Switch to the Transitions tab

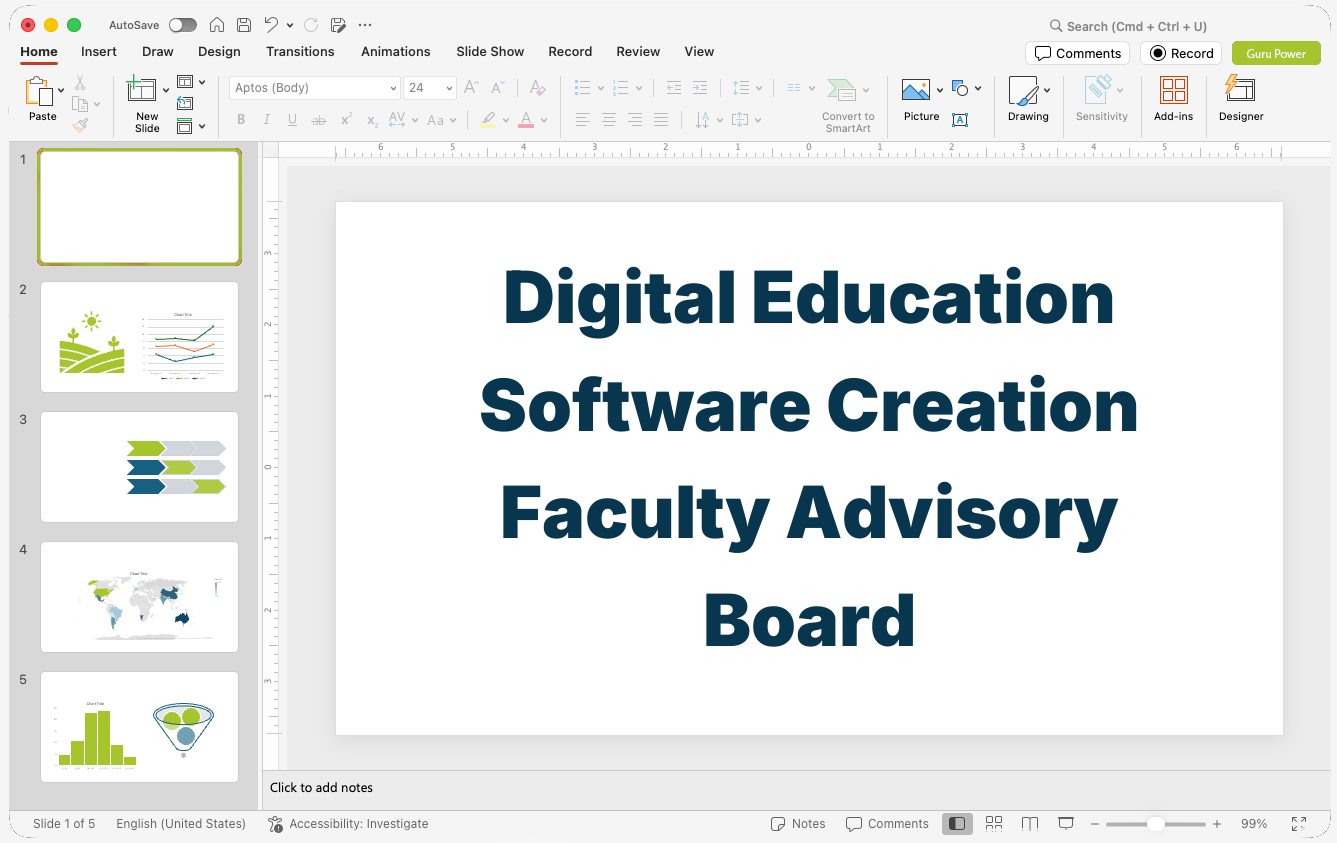click(300, 52)
